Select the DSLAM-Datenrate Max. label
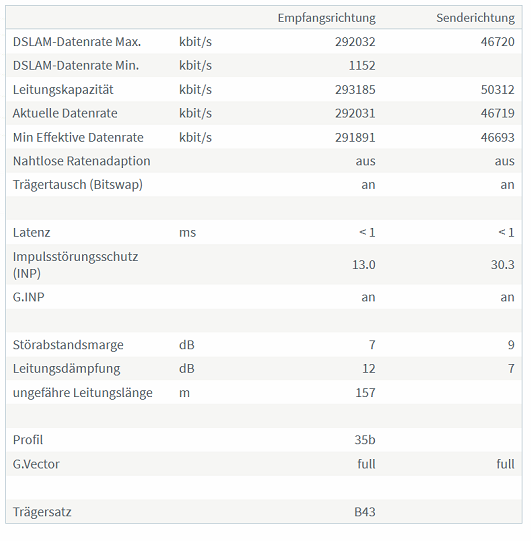531x541 pixels. 77,42
